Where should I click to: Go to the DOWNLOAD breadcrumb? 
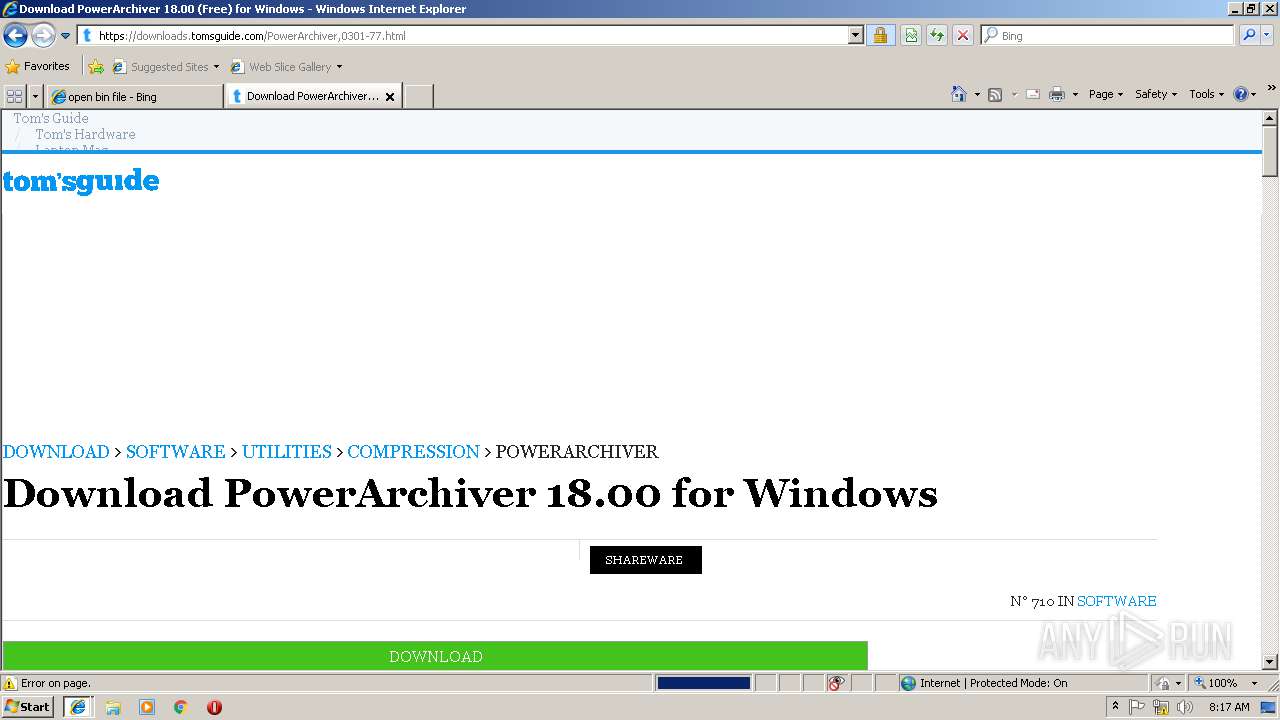[56, 452]
